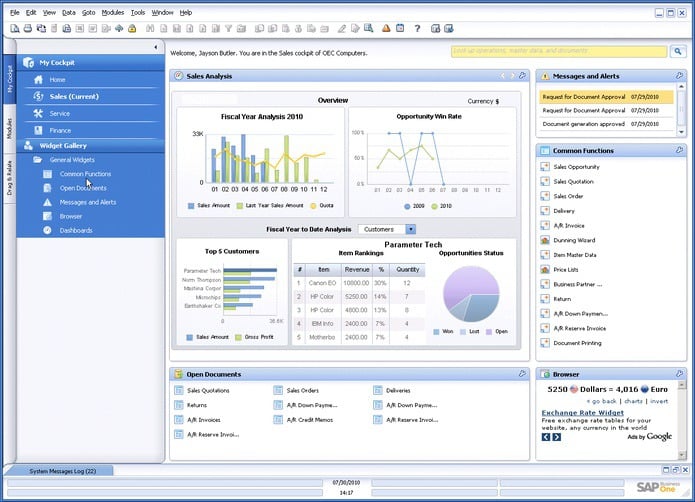Click the Sales Amount legend swatch

tap(191, 206)
